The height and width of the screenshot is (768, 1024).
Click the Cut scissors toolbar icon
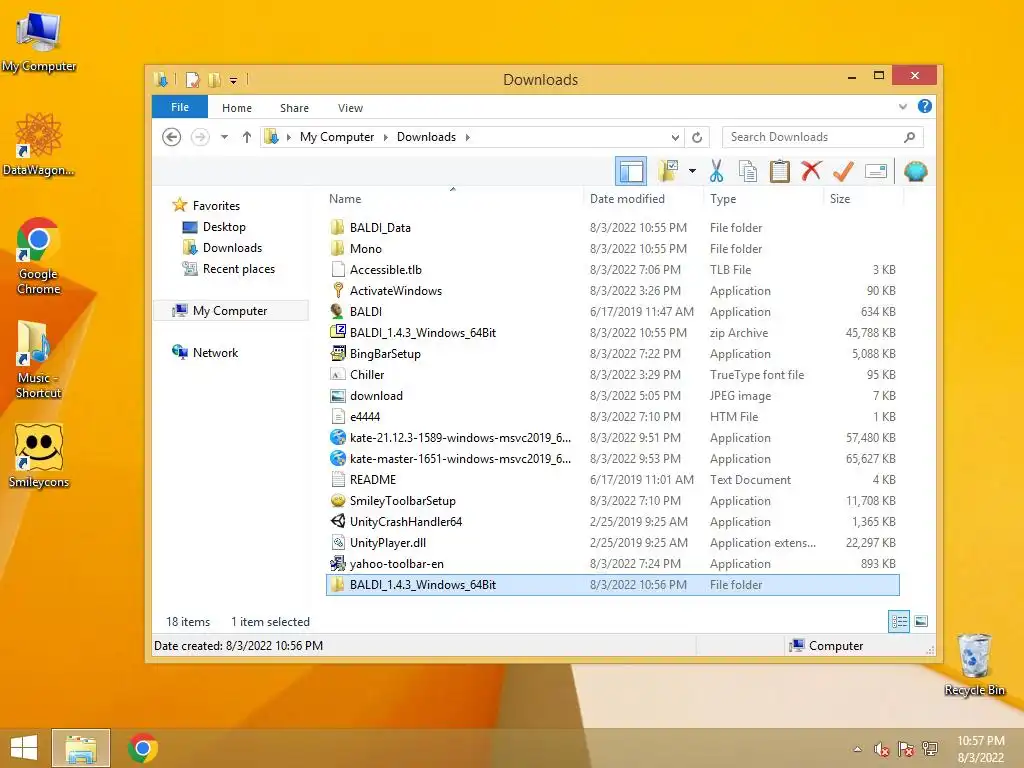coord(716,171)
